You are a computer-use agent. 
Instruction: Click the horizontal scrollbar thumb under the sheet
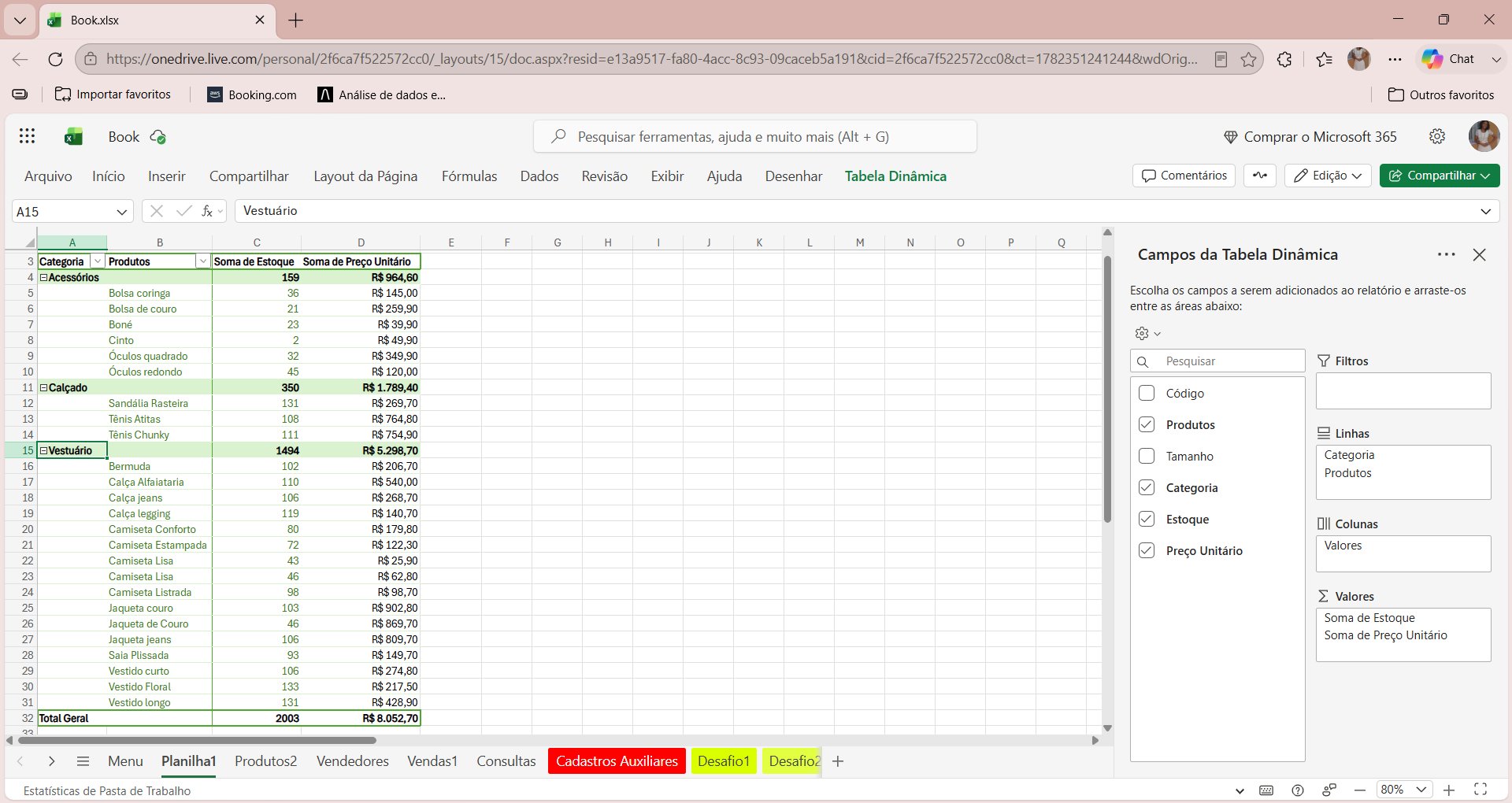197,740
